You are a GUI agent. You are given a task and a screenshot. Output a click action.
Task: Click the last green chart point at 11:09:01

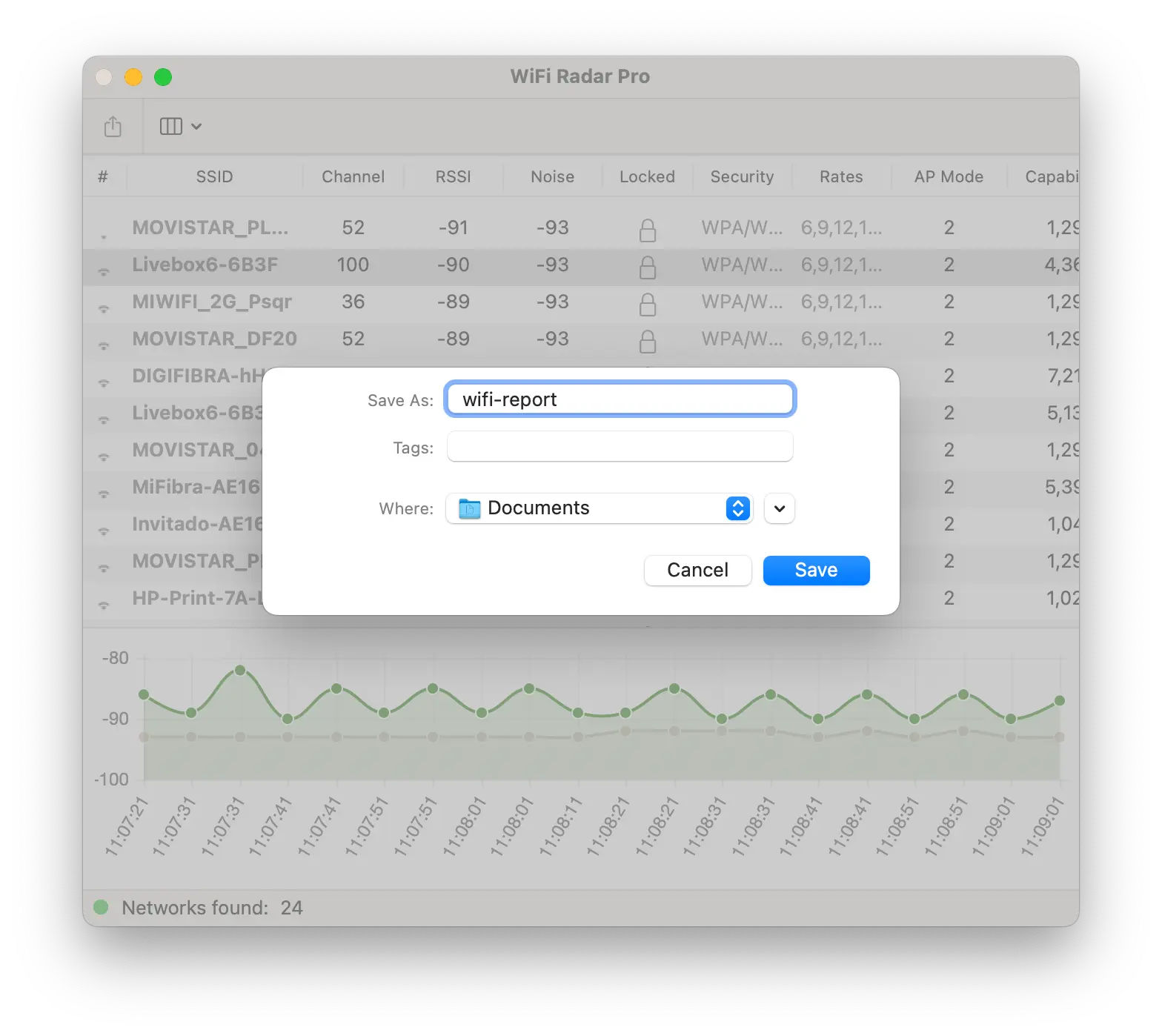point(1060,700)
